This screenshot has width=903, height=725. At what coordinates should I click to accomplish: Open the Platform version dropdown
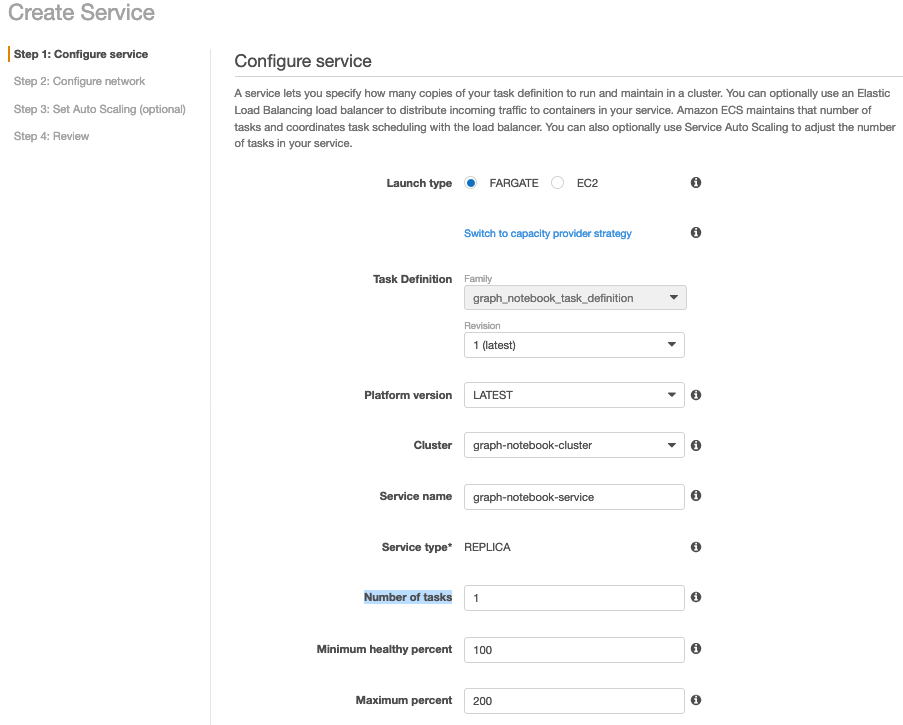pyautogui.click(x=574, y=395)
